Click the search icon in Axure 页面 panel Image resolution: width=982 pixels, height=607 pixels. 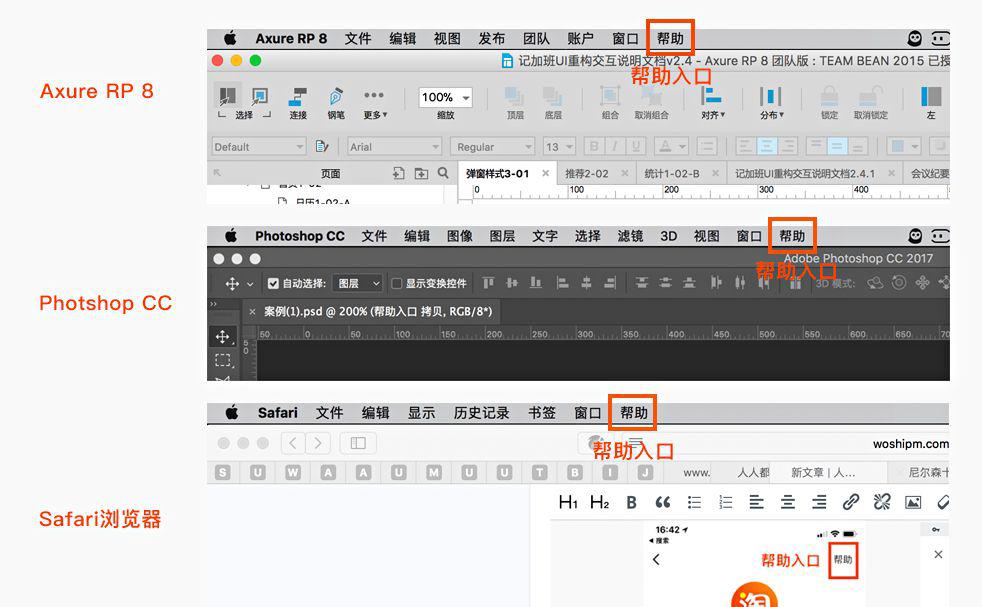click(x=443, y=172)
